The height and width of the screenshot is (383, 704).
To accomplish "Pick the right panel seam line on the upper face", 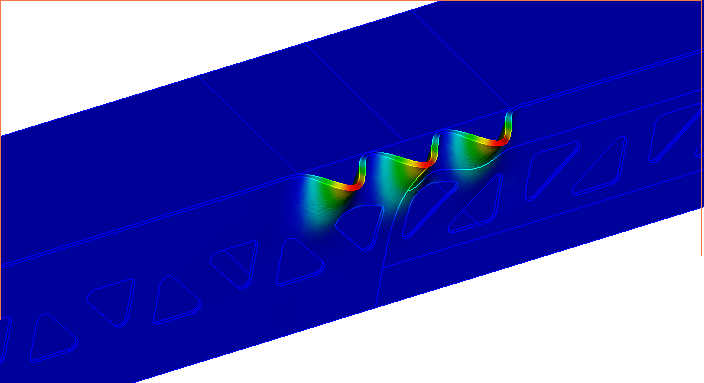I will [460, 60].
